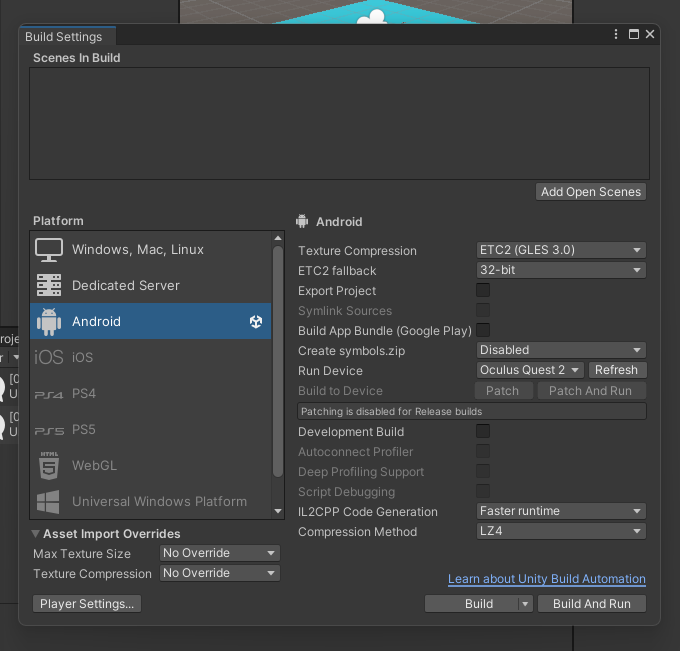The image size is (680, 651).
Task: Click the platform list scrollbar thumb
Action: (278, 361)
